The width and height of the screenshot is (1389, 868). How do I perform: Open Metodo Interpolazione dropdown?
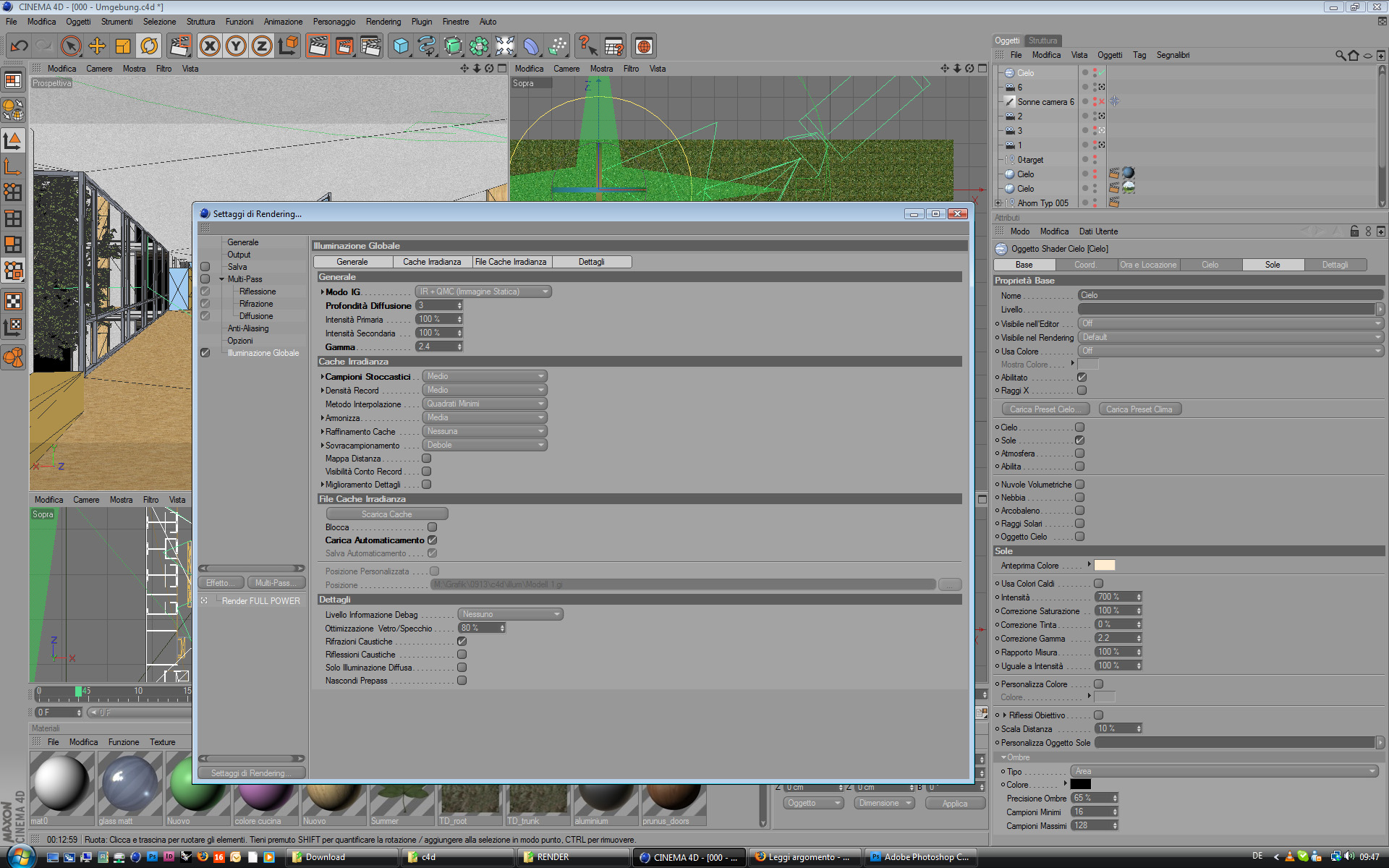[484, 404]
